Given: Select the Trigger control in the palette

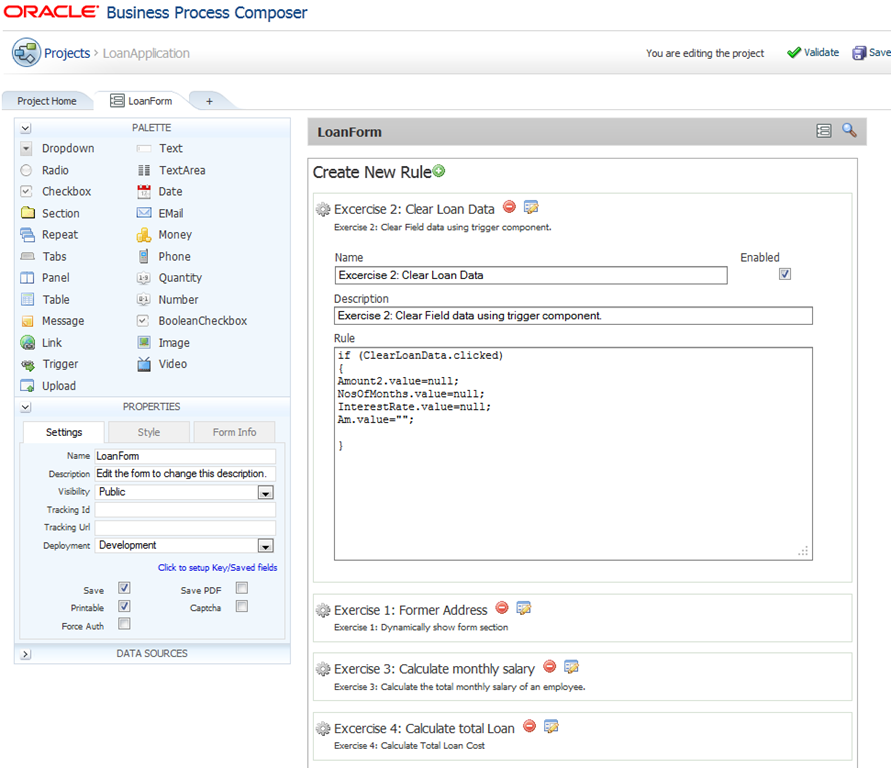Looking at the screenshot, I should [60, 364].
